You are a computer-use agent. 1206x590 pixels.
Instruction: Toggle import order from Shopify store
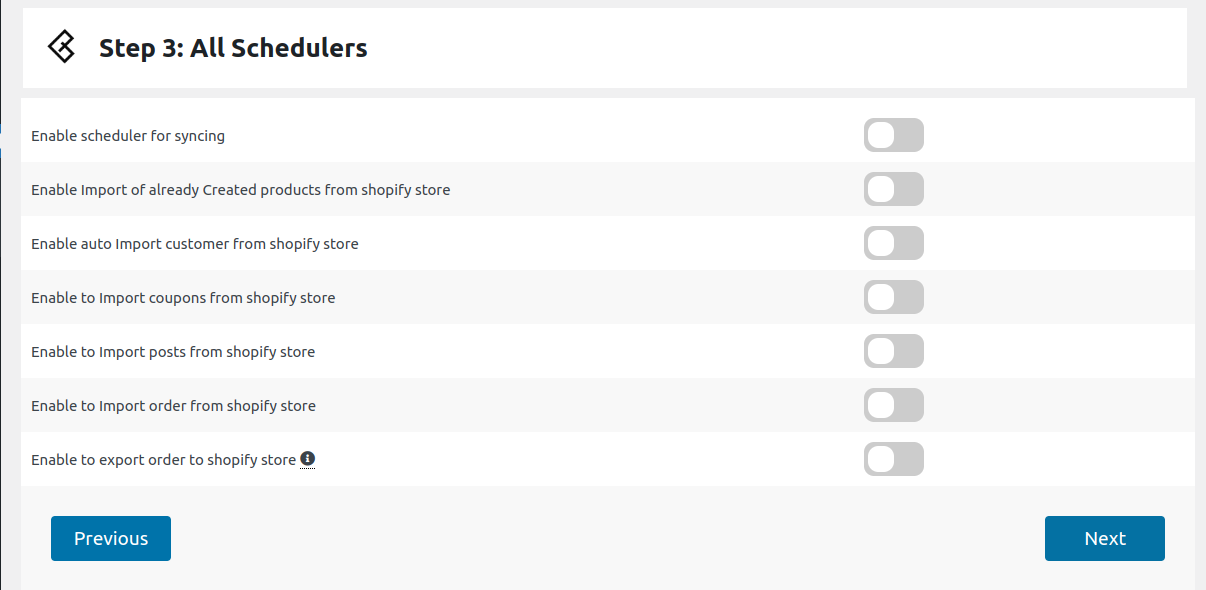[893, 405]
